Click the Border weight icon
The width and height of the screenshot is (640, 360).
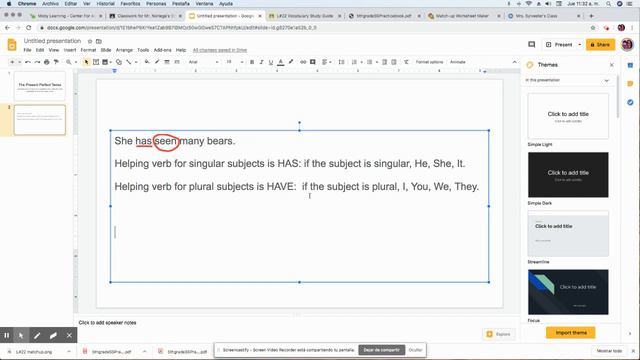click(x=167, y=62)
